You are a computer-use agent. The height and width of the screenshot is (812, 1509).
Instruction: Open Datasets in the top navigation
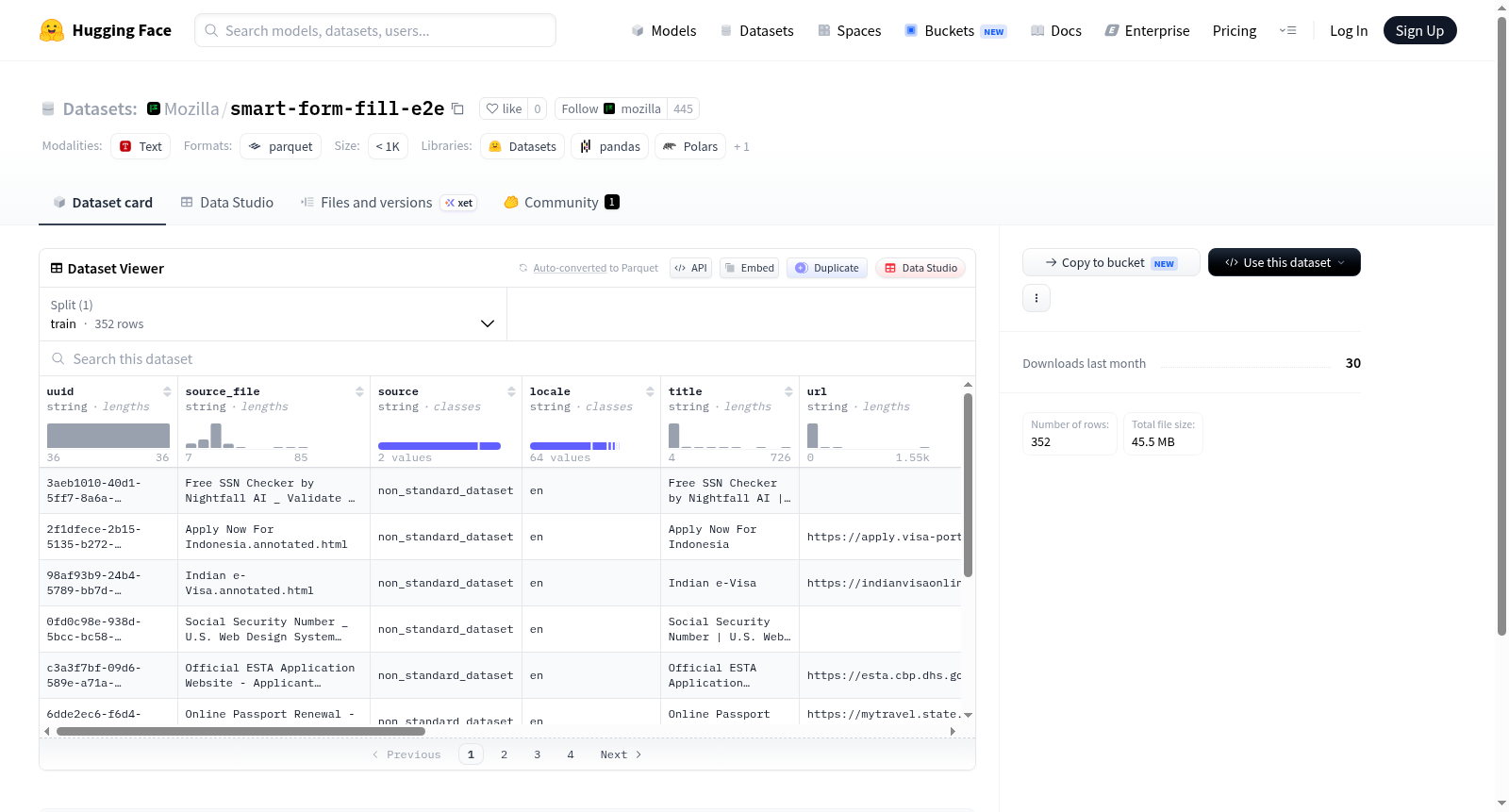[756, 30]
